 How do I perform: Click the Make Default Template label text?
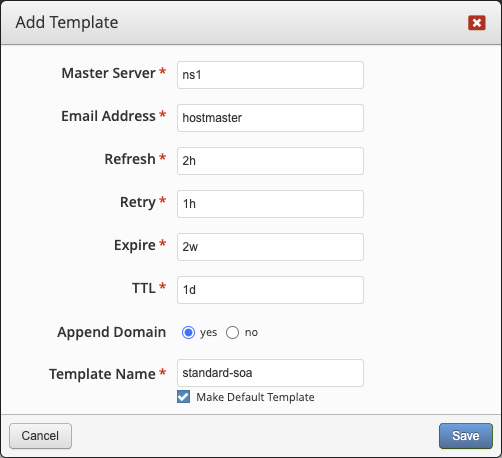pyautogui.click(x=255, y=397)
